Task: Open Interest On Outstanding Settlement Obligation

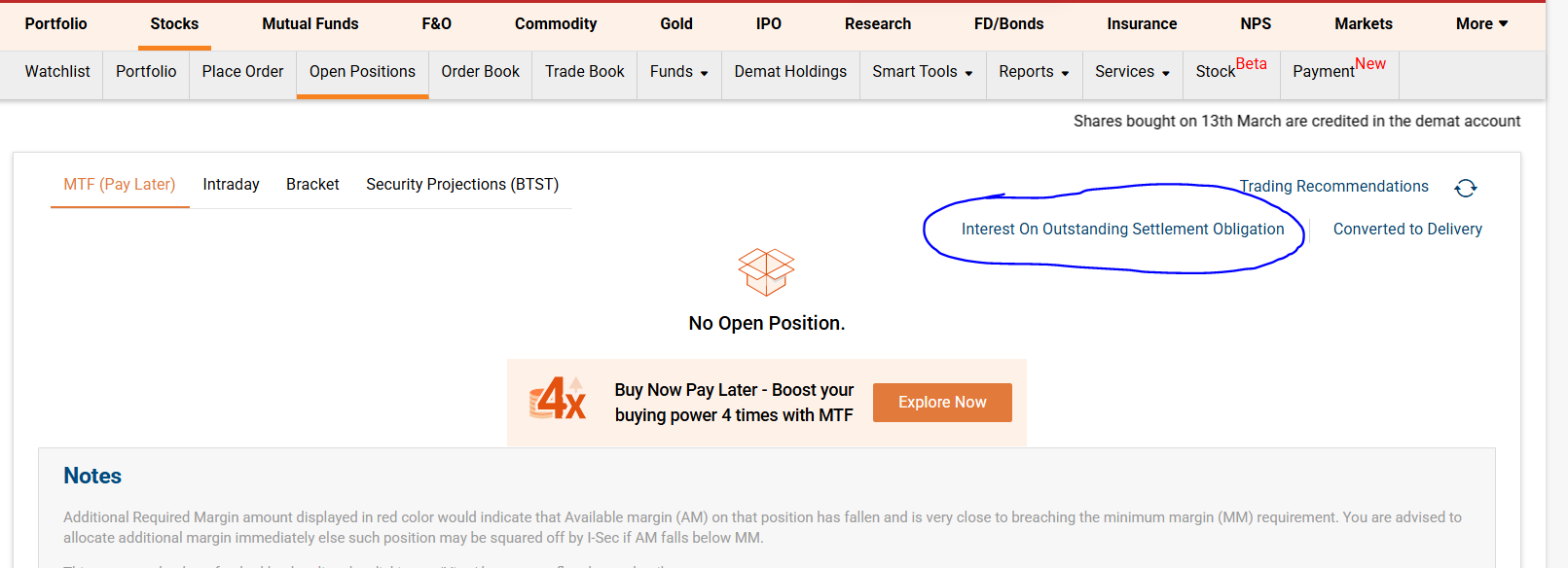Action: [1122, 230]
